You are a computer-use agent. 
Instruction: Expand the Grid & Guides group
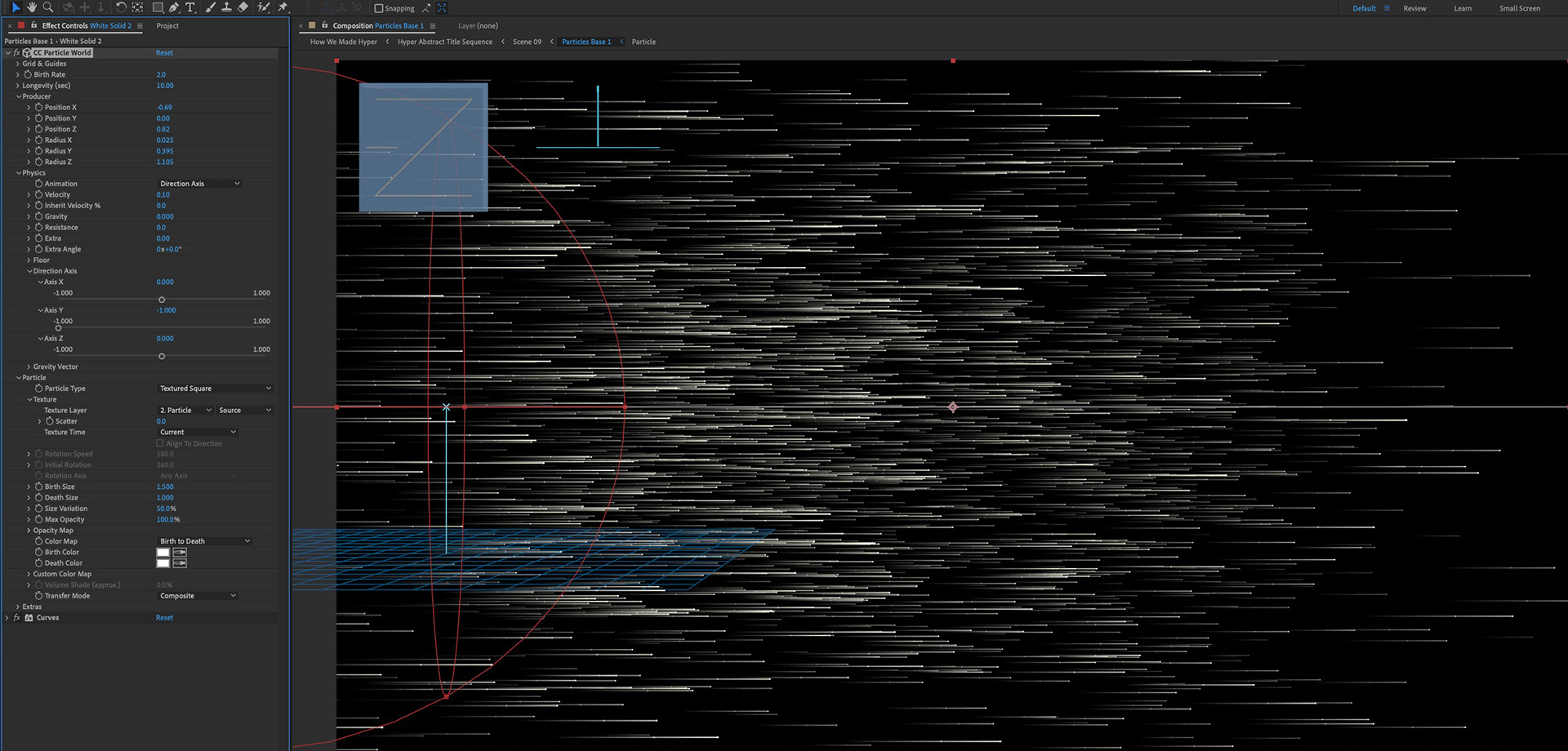point(18,64)
